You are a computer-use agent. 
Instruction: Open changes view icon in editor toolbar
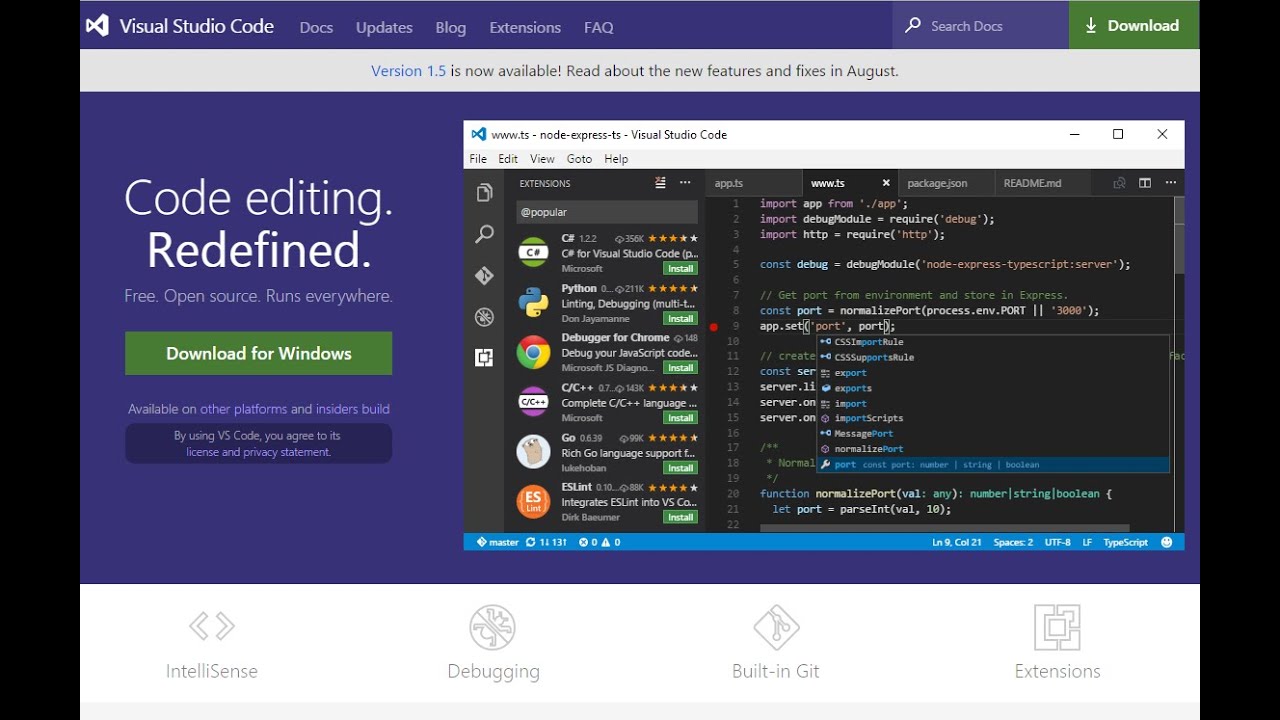[x=1119, y=183]
